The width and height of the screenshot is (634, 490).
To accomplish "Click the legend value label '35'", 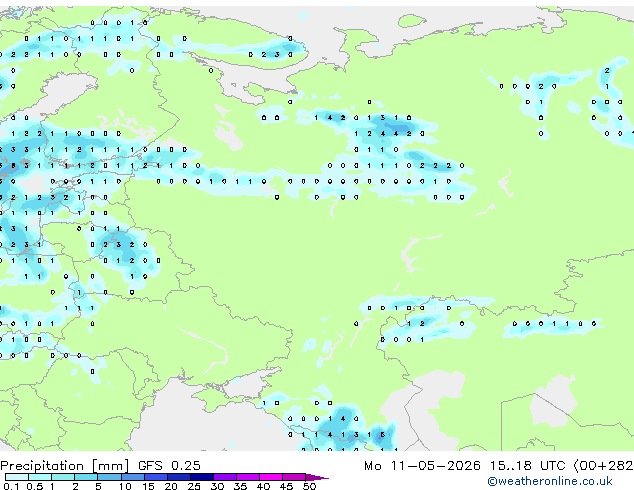I will tap(240, 486).
